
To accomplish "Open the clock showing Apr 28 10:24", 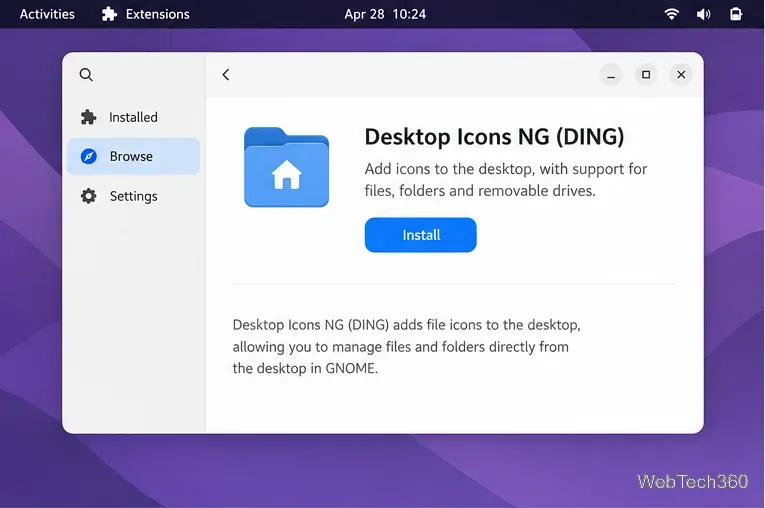I will (385, 14).
